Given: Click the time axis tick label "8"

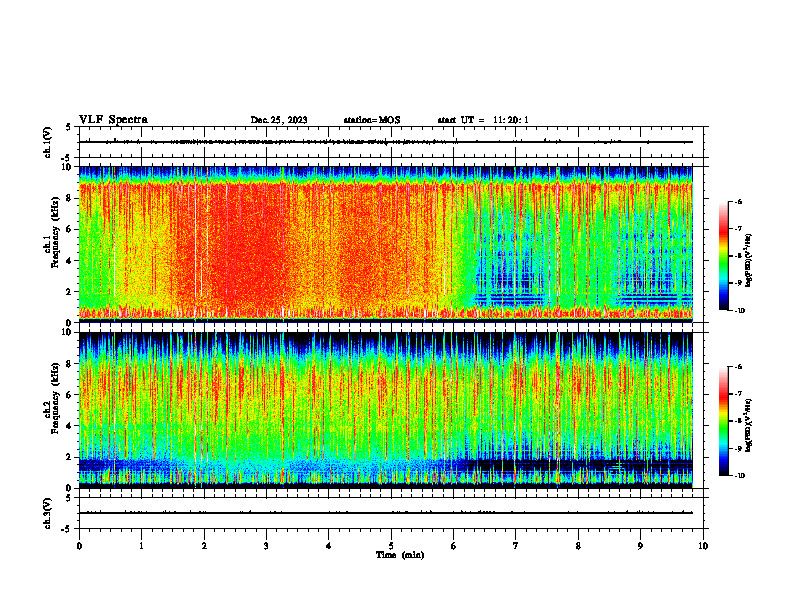Looking at the screenshot, I should [578, 546].
